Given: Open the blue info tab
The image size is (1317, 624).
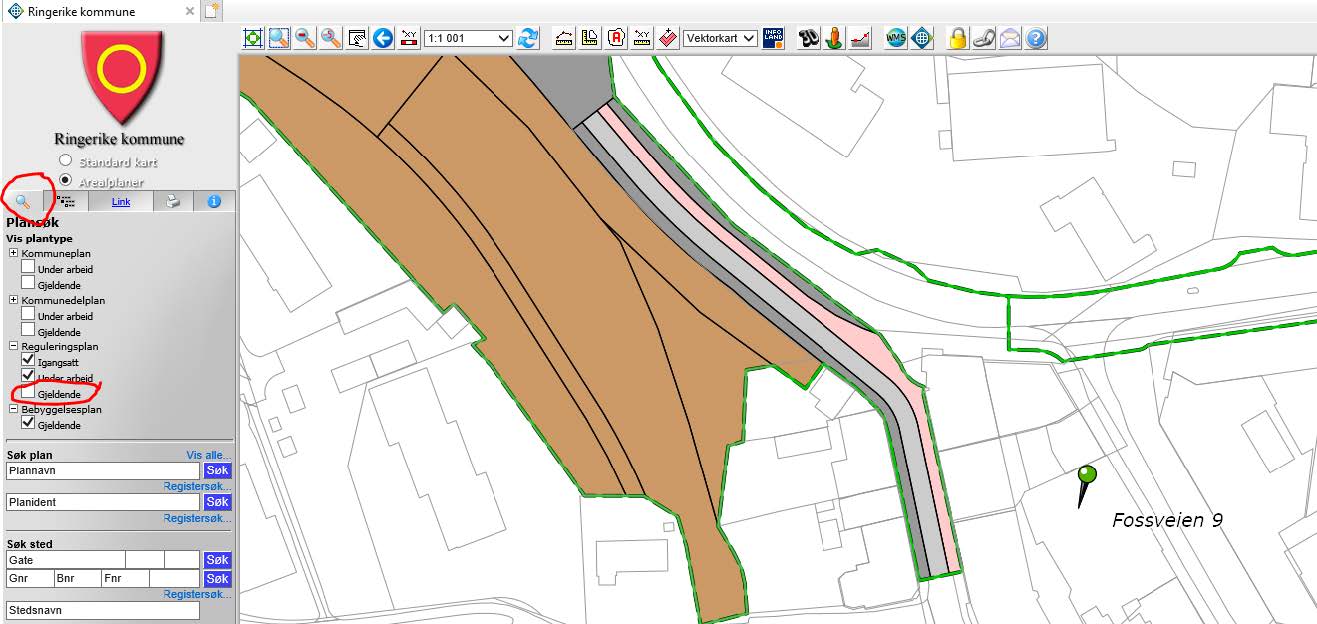Looking at the screenshot, I should coord(214,201).
